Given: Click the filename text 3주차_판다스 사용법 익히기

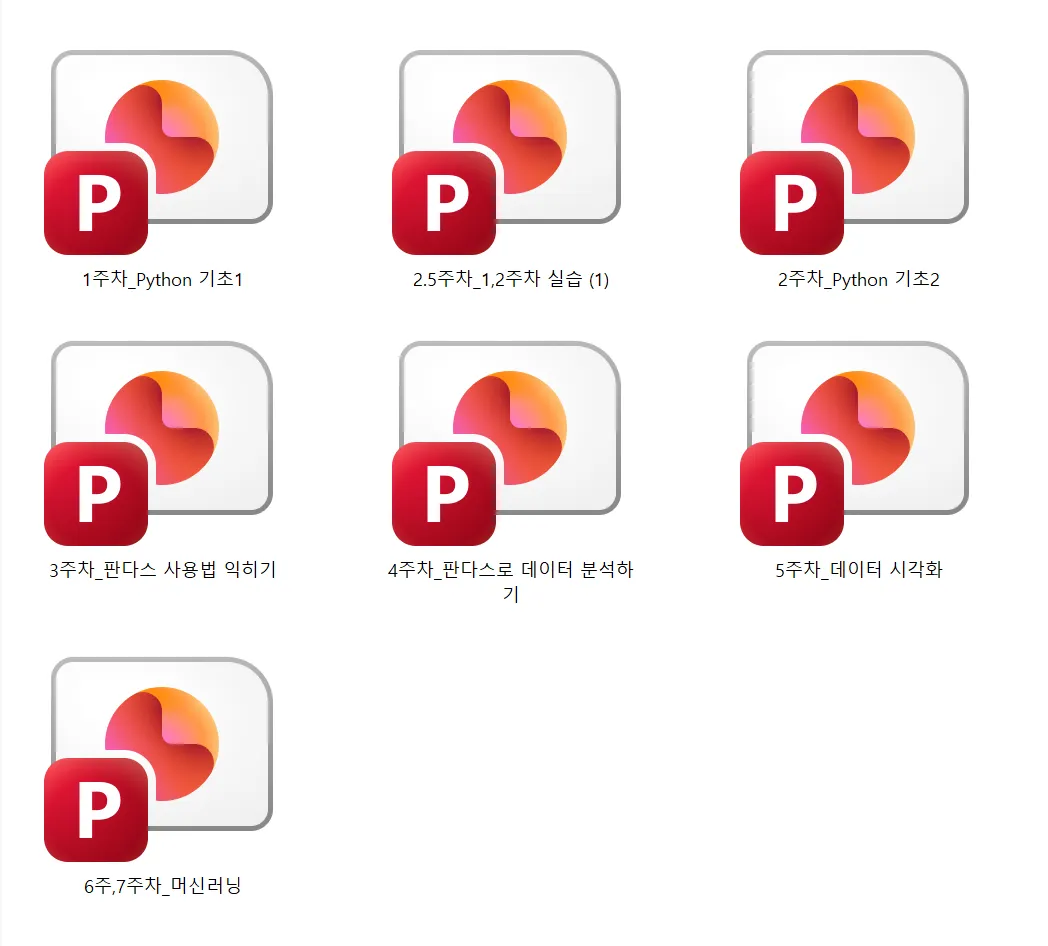Looking at the screenshot, I should coord(162,570).
